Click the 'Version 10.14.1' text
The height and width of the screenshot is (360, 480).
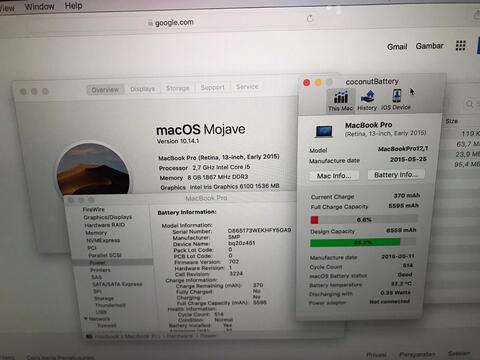tap(178, 141)
